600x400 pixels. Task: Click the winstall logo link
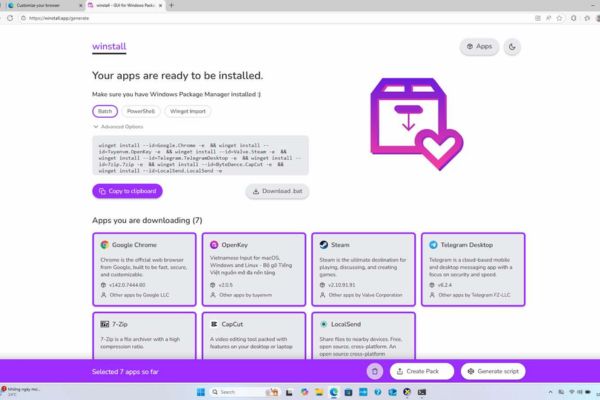click(109, 47)
